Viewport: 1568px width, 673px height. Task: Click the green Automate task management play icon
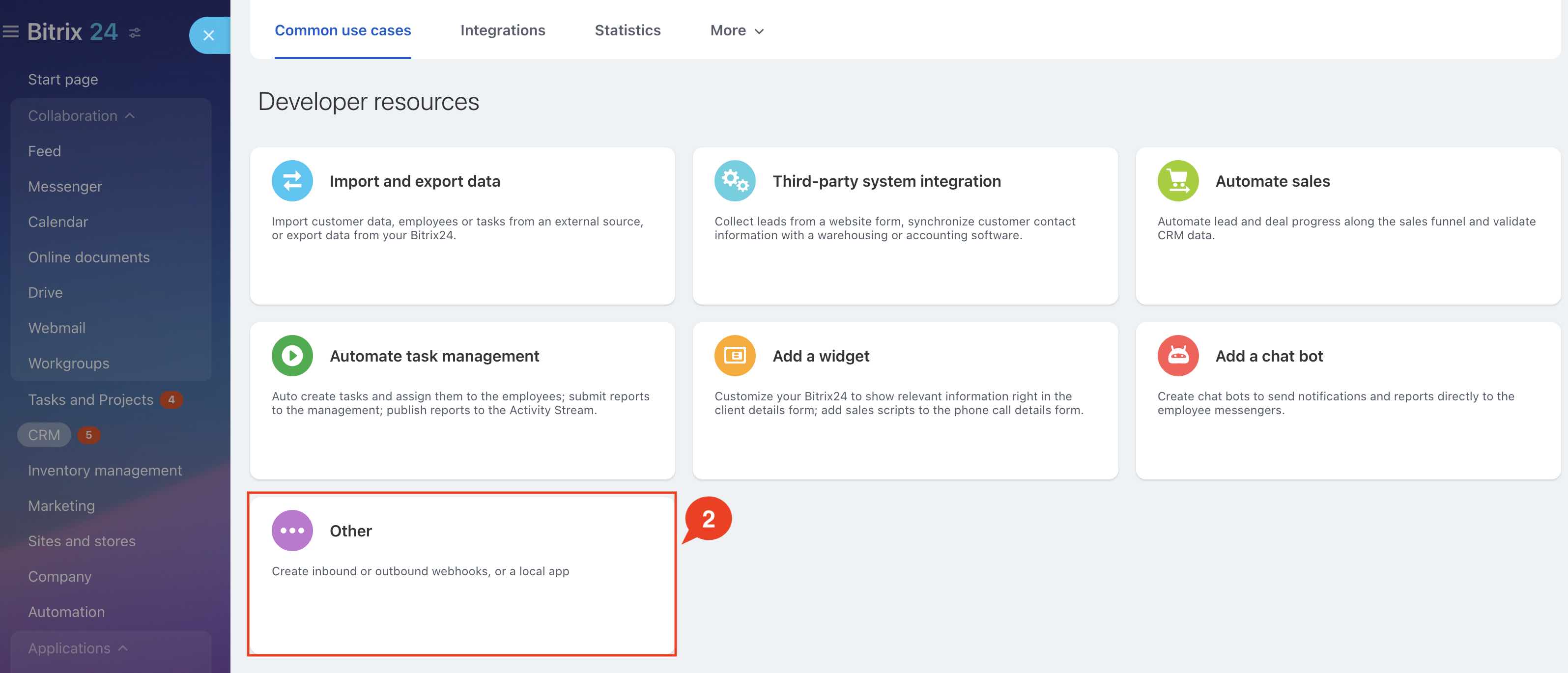[292, 355]
